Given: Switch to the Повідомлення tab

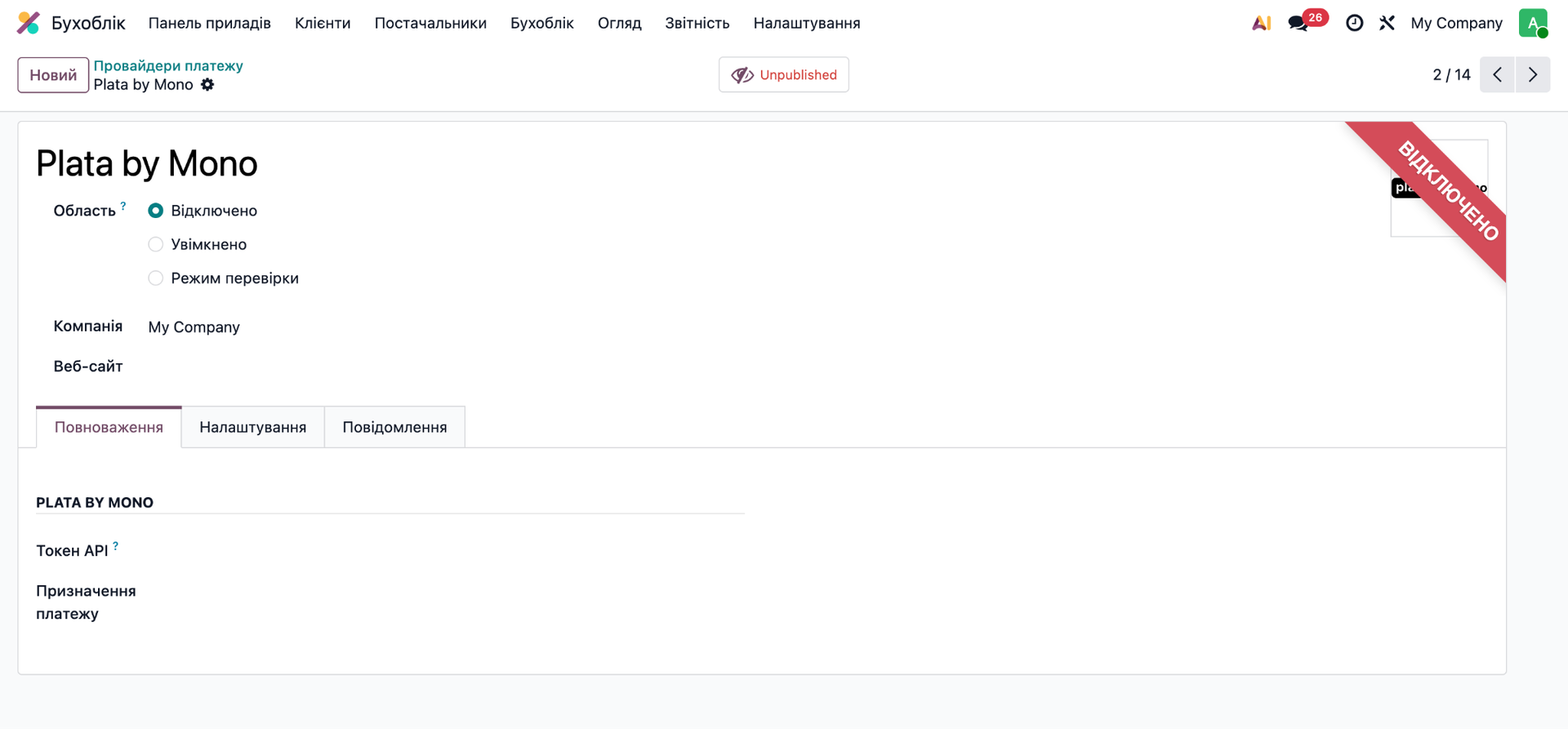Looking at the screenshot, I should (394, 427).
